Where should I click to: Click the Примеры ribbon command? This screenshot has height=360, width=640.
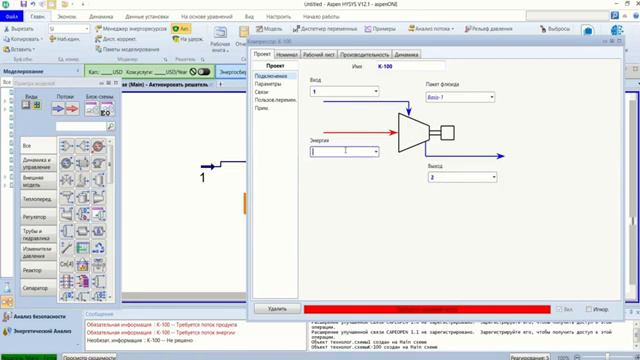tap(380, 29)
